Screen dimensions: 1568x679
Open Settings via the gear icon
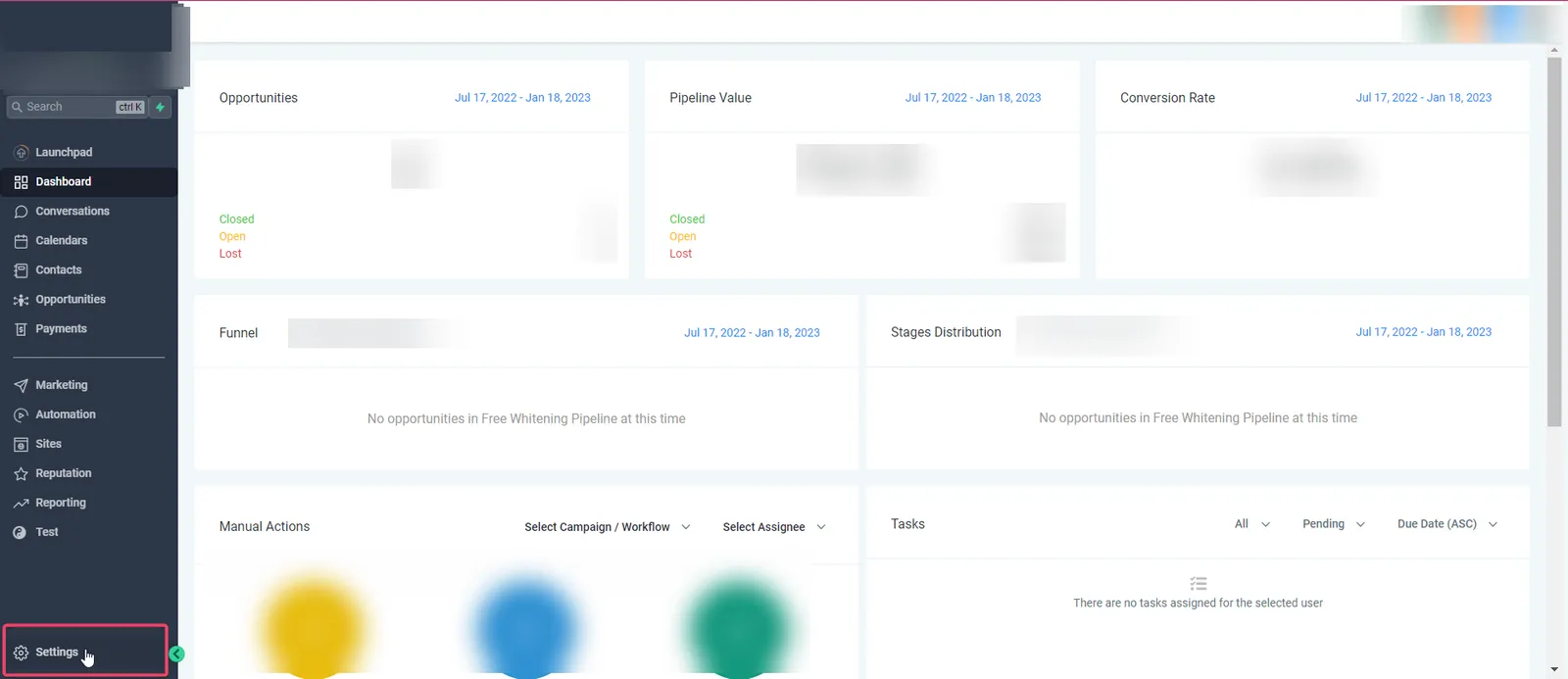(22, 653)
